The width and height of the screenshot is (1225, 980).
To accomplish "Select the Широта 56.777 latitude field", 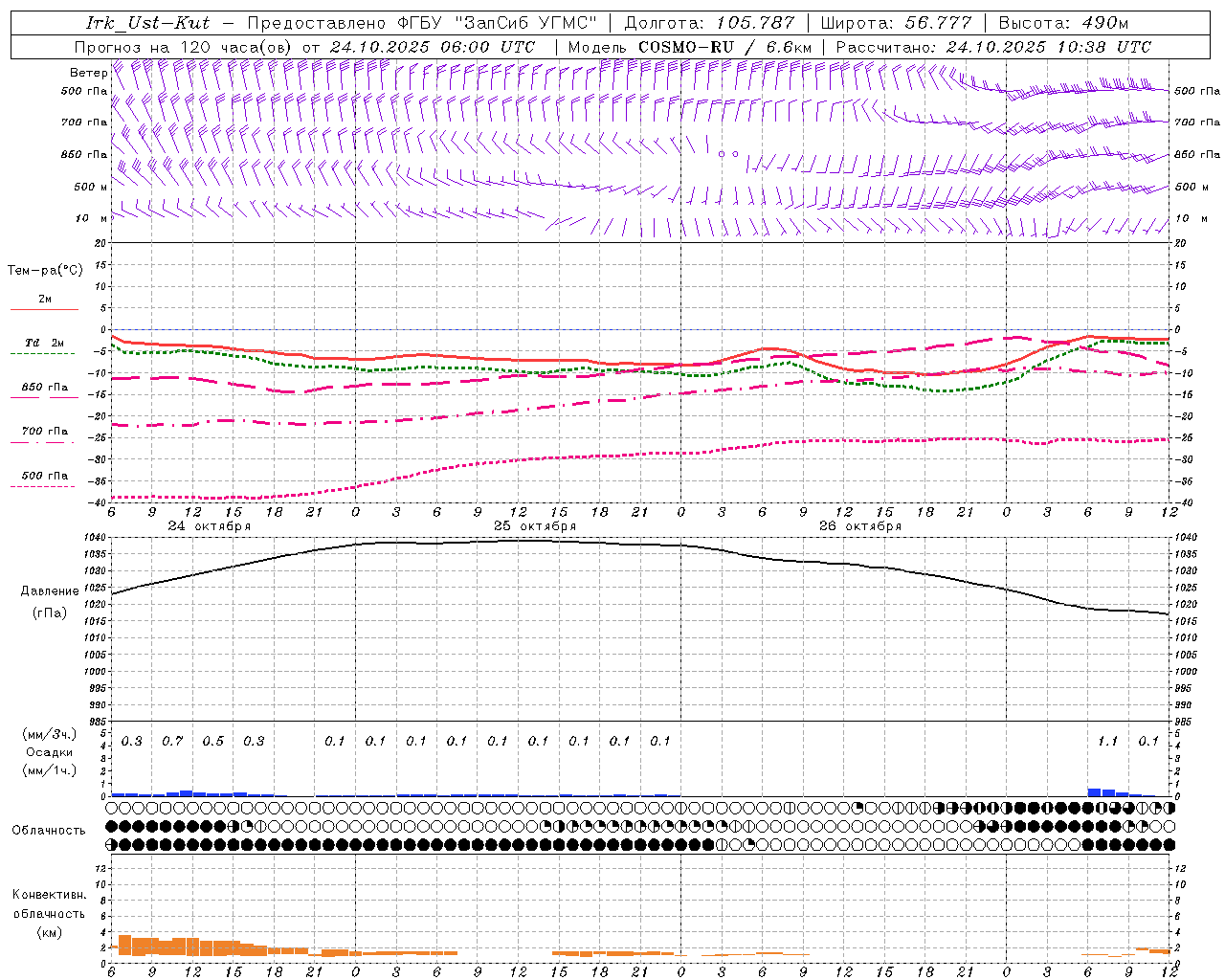I will point(896,23).
